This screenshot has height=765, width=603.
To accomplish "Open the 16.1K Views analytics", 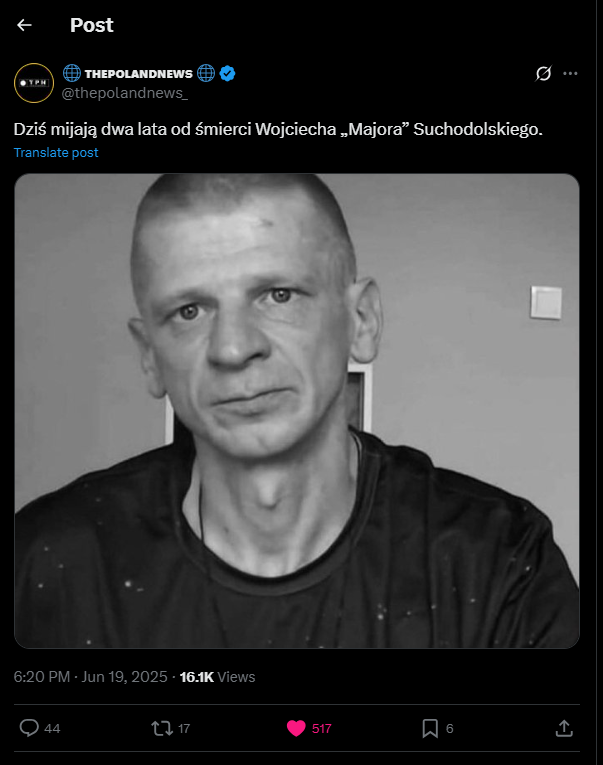I will [217, 677].
